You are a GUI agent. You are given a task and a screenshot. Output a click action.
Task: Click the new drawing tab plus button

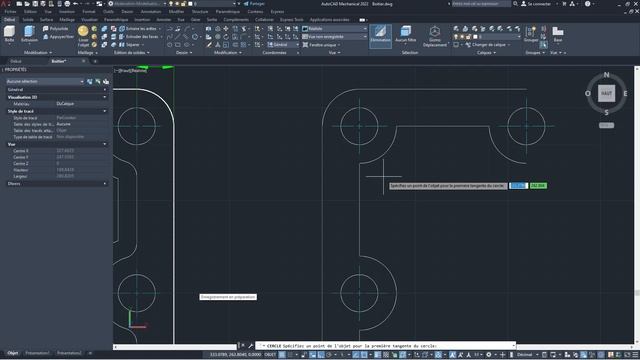tap(95, 61)
